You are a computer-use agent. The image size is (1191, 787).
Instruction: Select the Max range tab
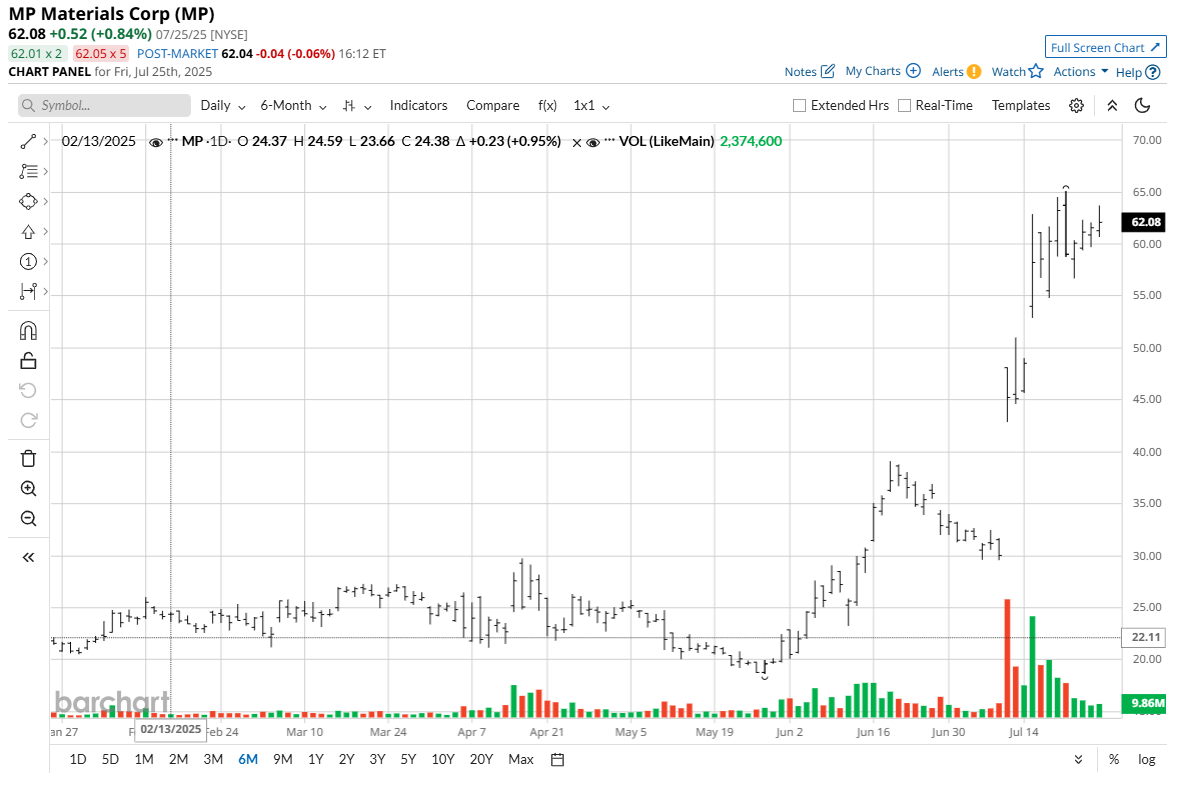(521, 760)
